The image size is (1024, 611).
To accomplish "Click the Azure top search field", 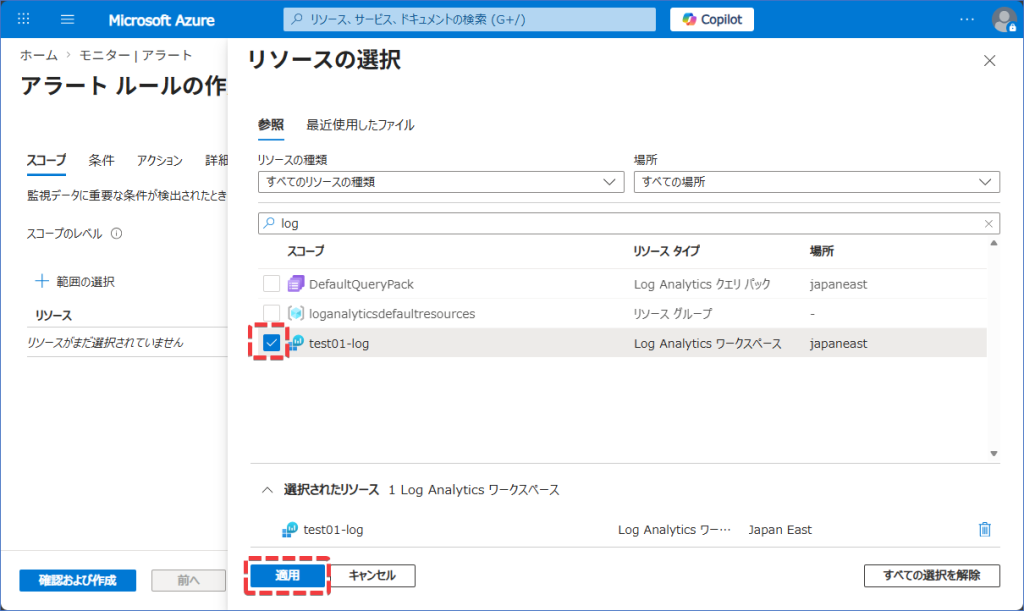I will tap(470, 19).
